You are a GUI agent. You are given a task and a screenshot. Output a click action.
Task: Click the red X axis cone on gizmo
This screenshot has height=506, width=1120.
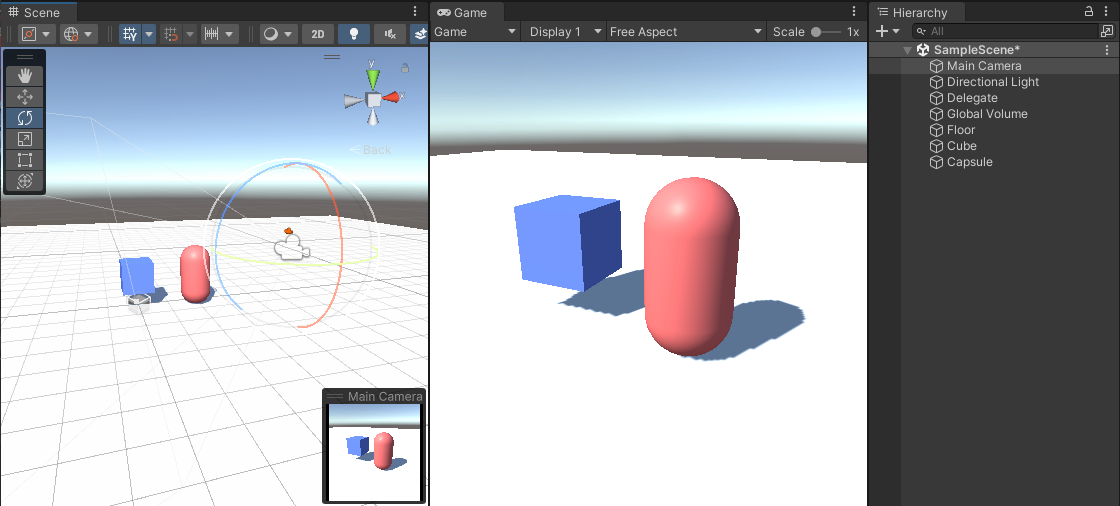point(391,97)
